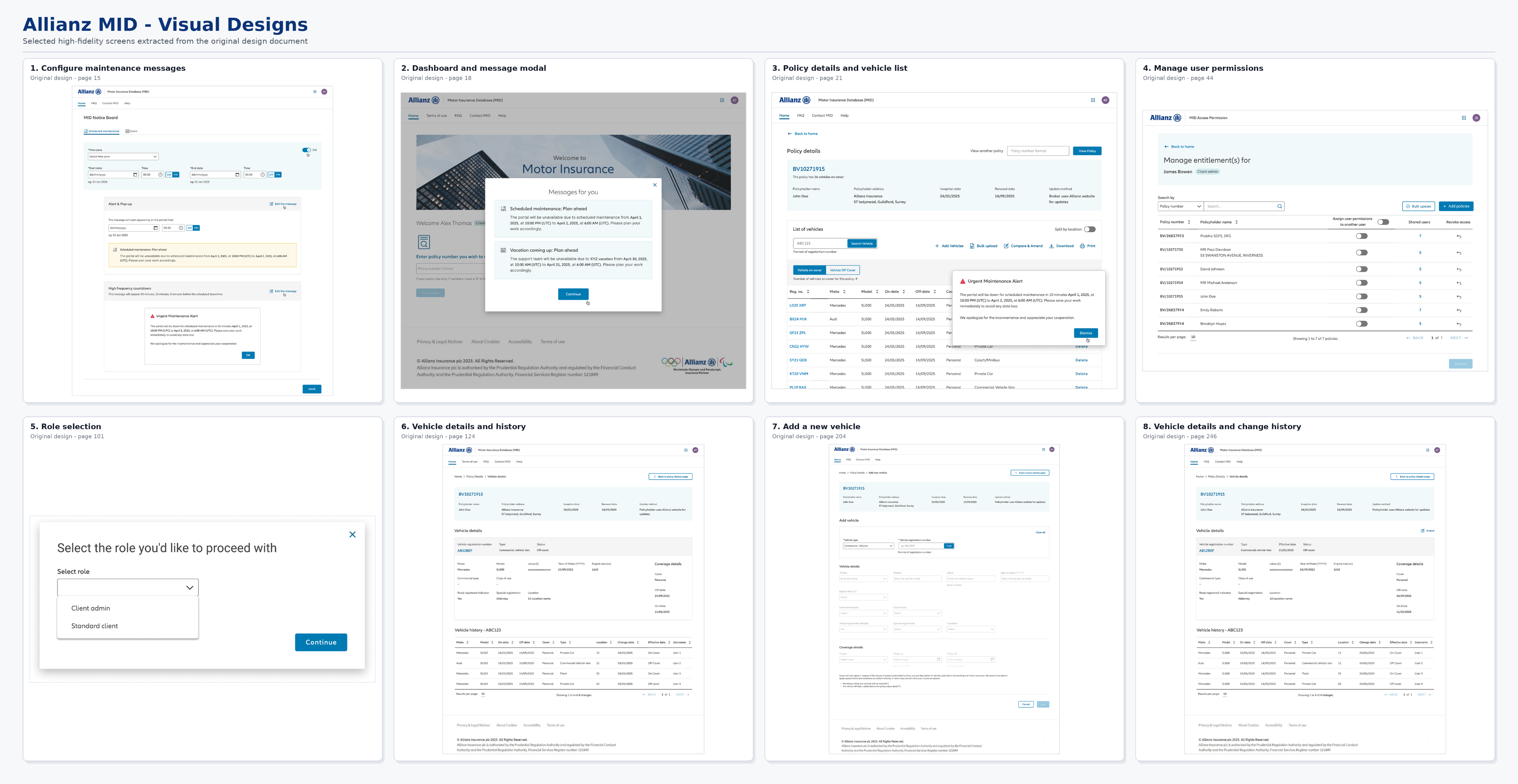Choose the Client admin role option

point(91,608)
